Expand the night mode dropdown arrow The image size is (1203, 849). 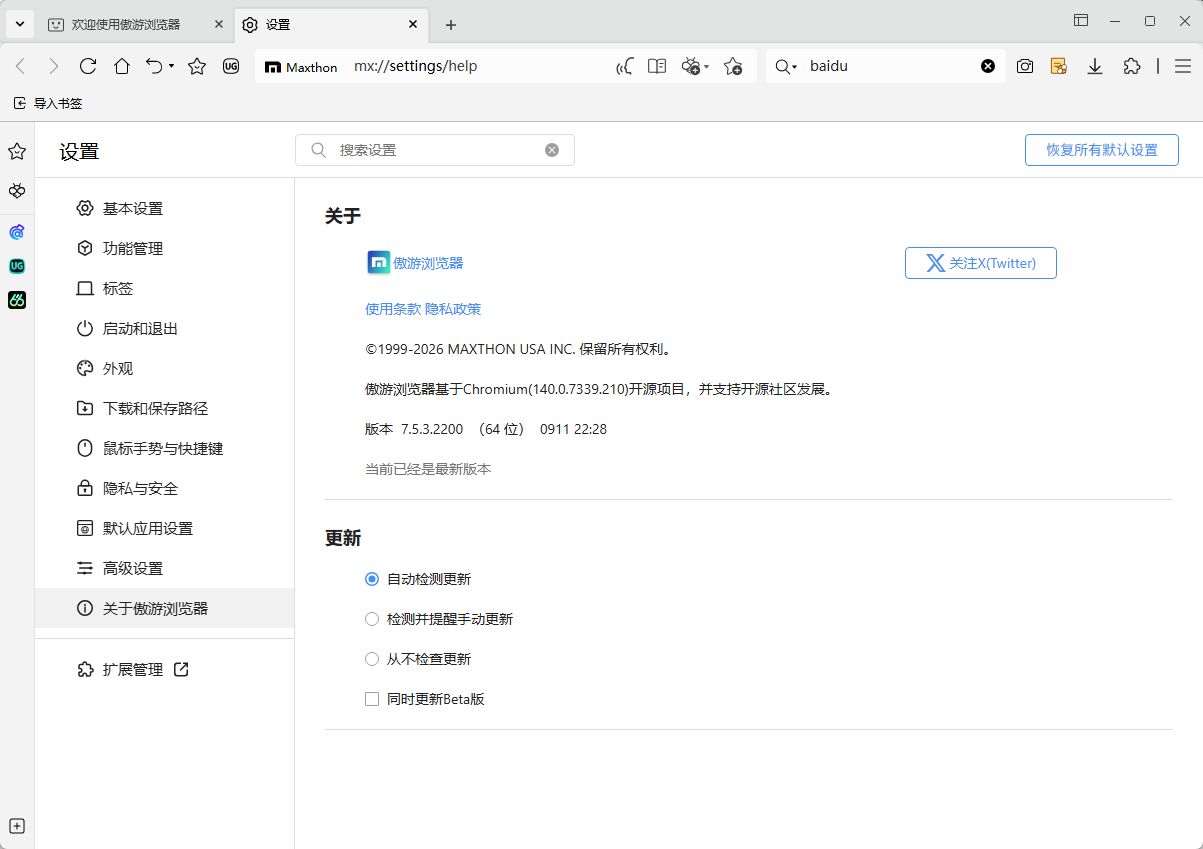click(706, 66)
